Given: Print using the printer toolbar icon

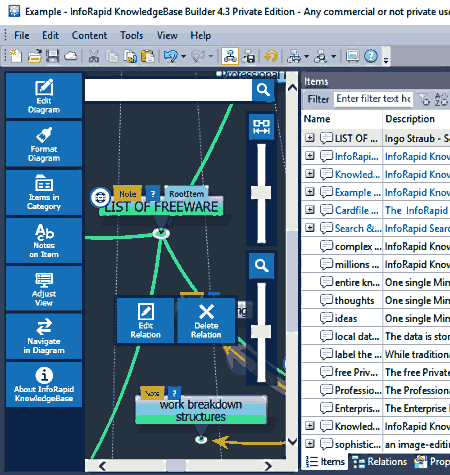Looking at the screenshot, I should (294, 56).
